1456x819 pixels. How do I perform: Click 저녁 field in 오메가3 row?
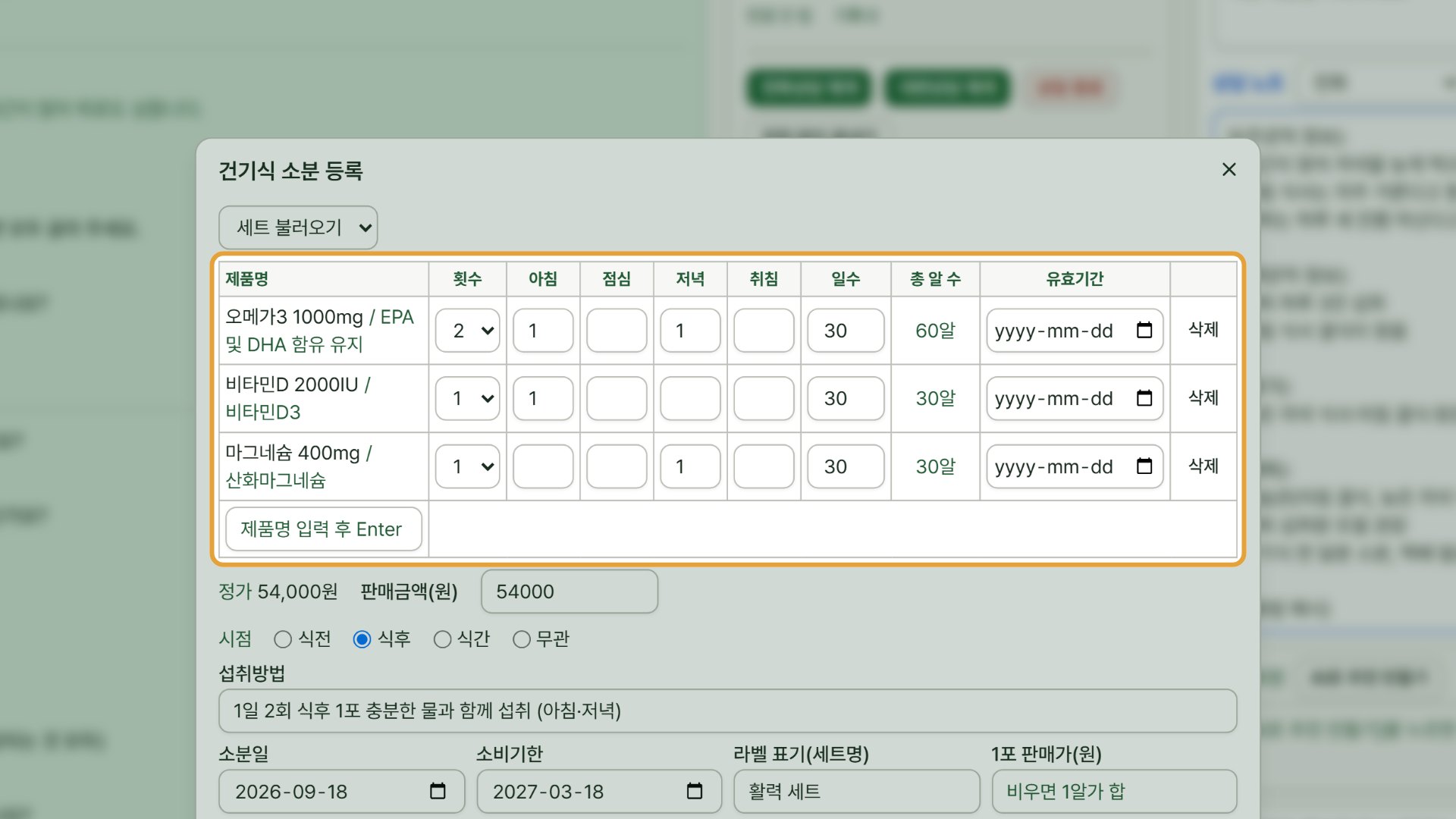click(x=690, y=331)
